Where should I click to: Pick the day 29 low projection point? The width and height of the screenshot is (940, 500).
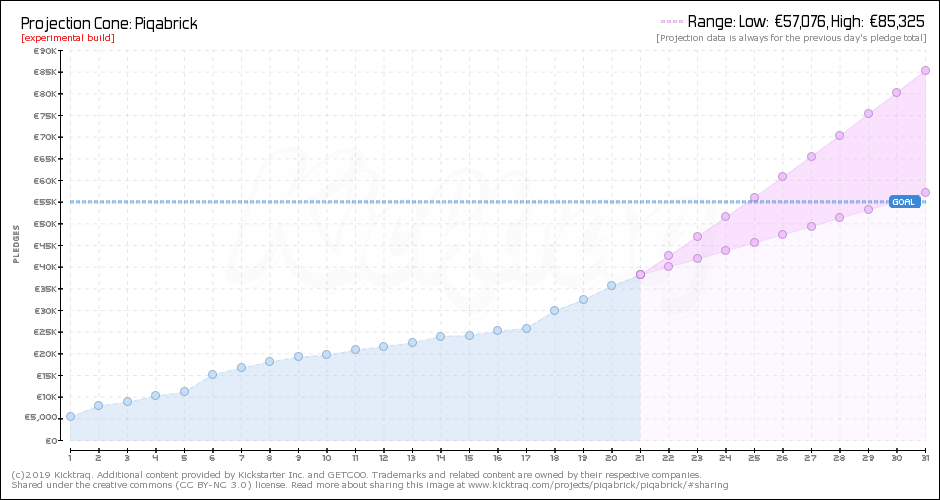[868, 209]
